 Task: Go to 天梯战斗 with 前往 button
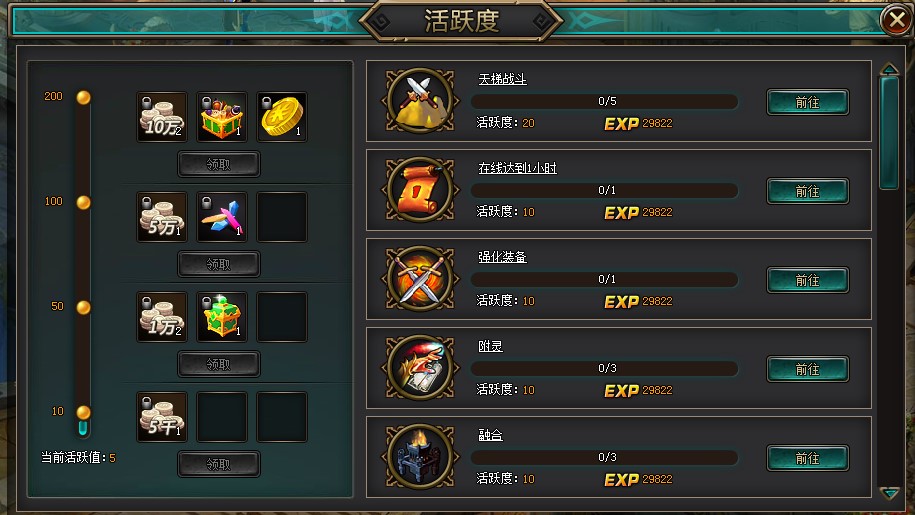pos(808,102)
